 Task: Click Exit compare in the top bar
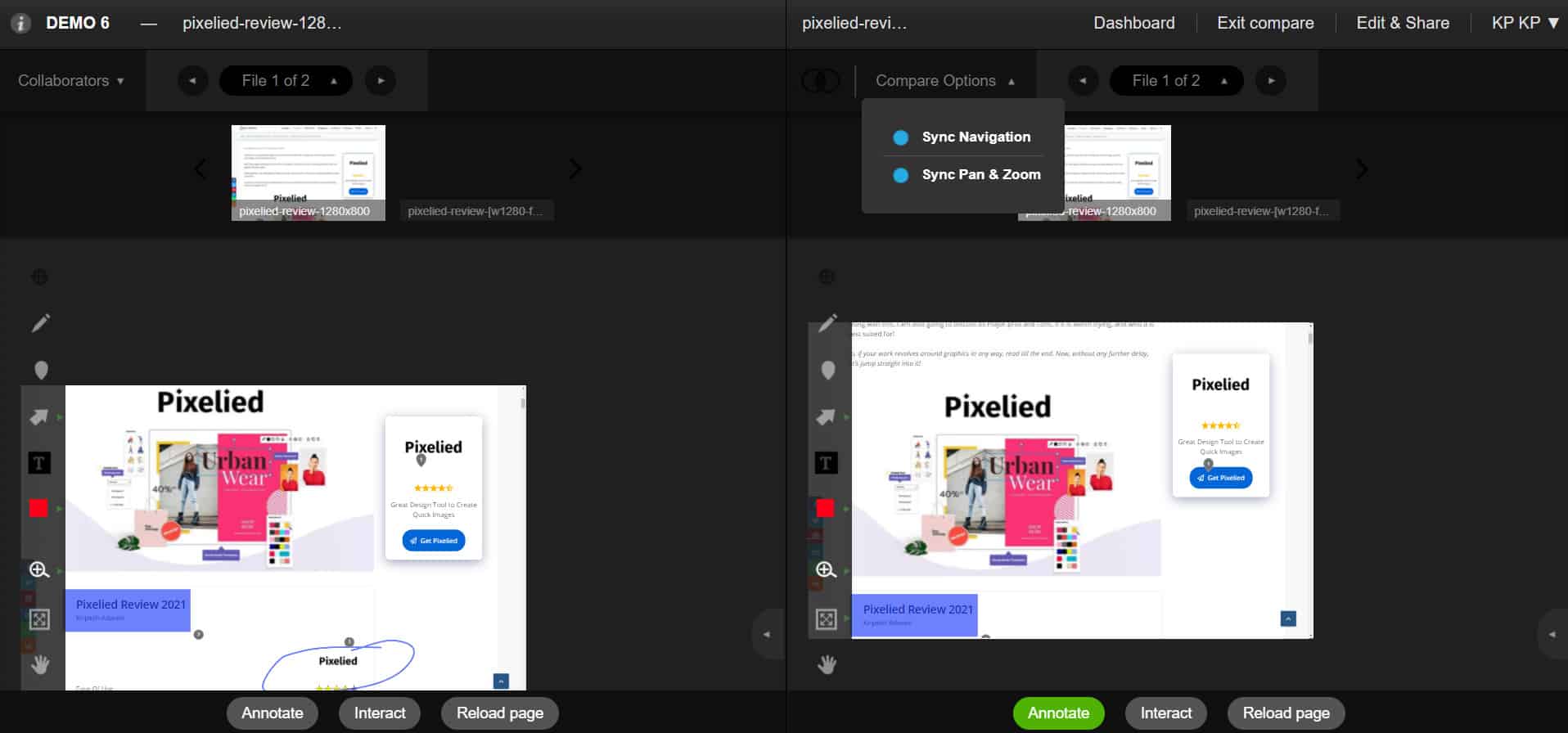point(1264,23)
